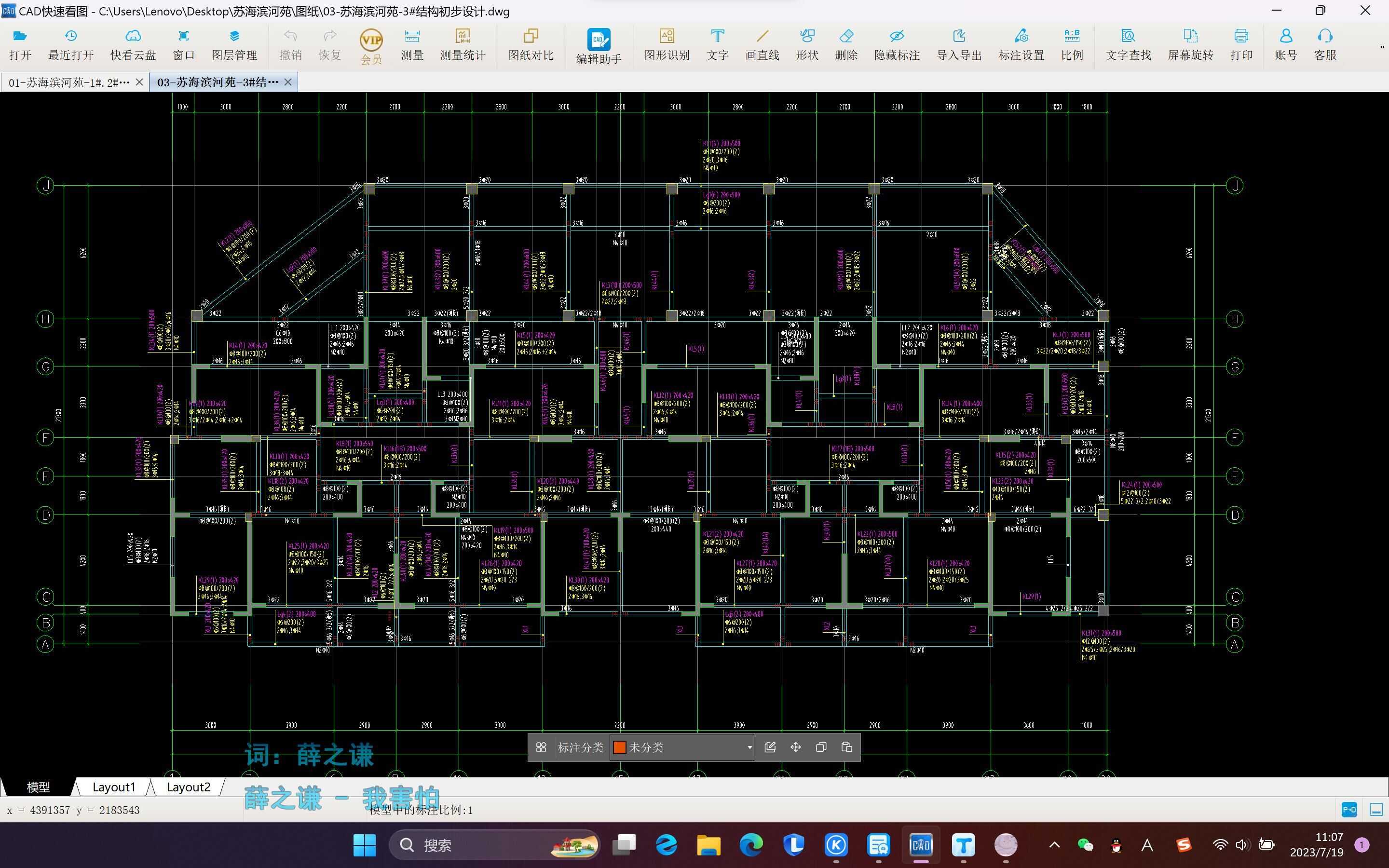
Task: Select the 画直线 draw line tool
Action: click(x=762, y=45)
